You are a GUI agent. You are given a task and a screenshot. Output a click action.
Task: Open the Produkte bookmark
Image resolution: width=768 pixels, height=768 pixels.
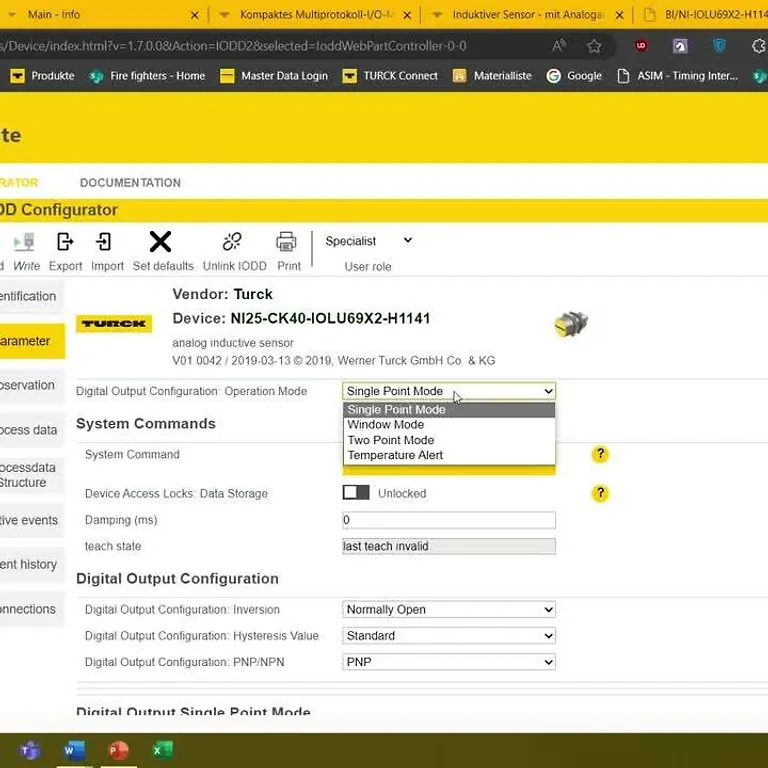coord(43,76)
